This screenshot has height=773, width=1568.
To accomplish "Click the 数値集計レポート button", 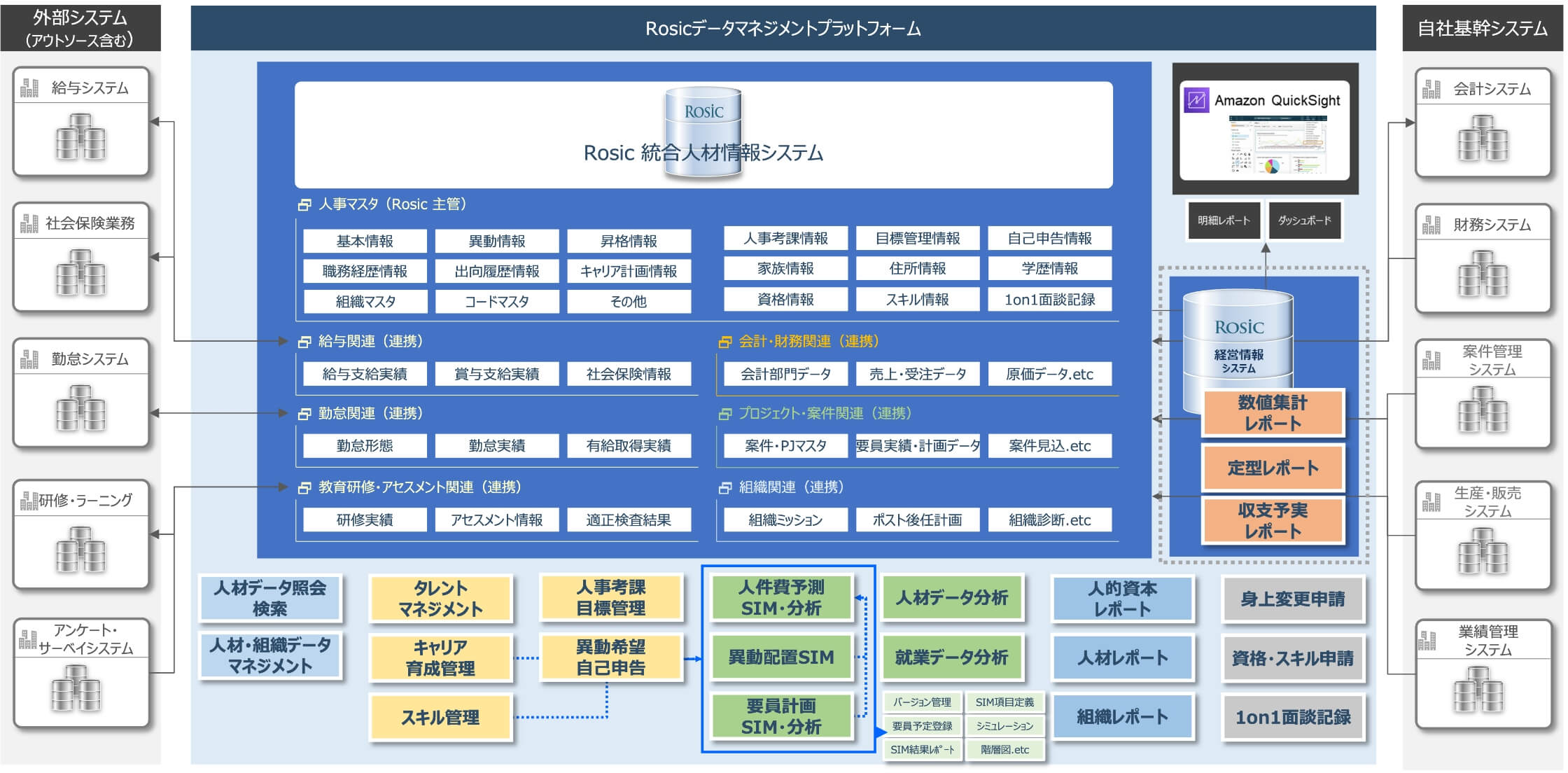I will click(x=1273, y=413).
